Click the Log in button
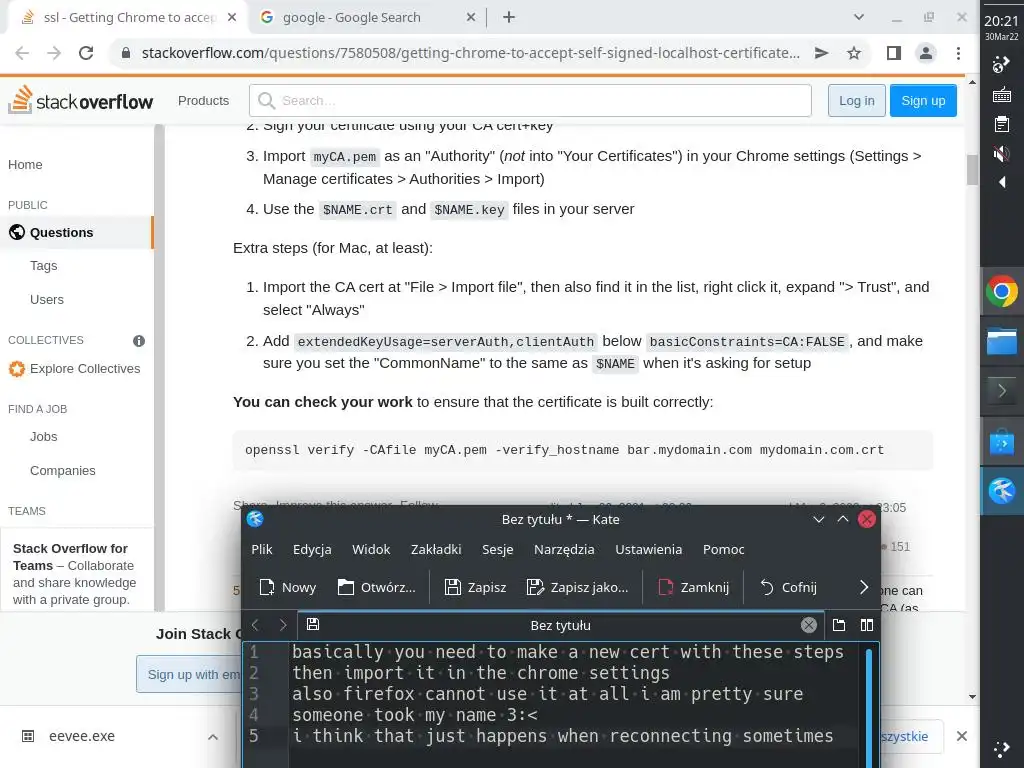 (x=856, y=101)
